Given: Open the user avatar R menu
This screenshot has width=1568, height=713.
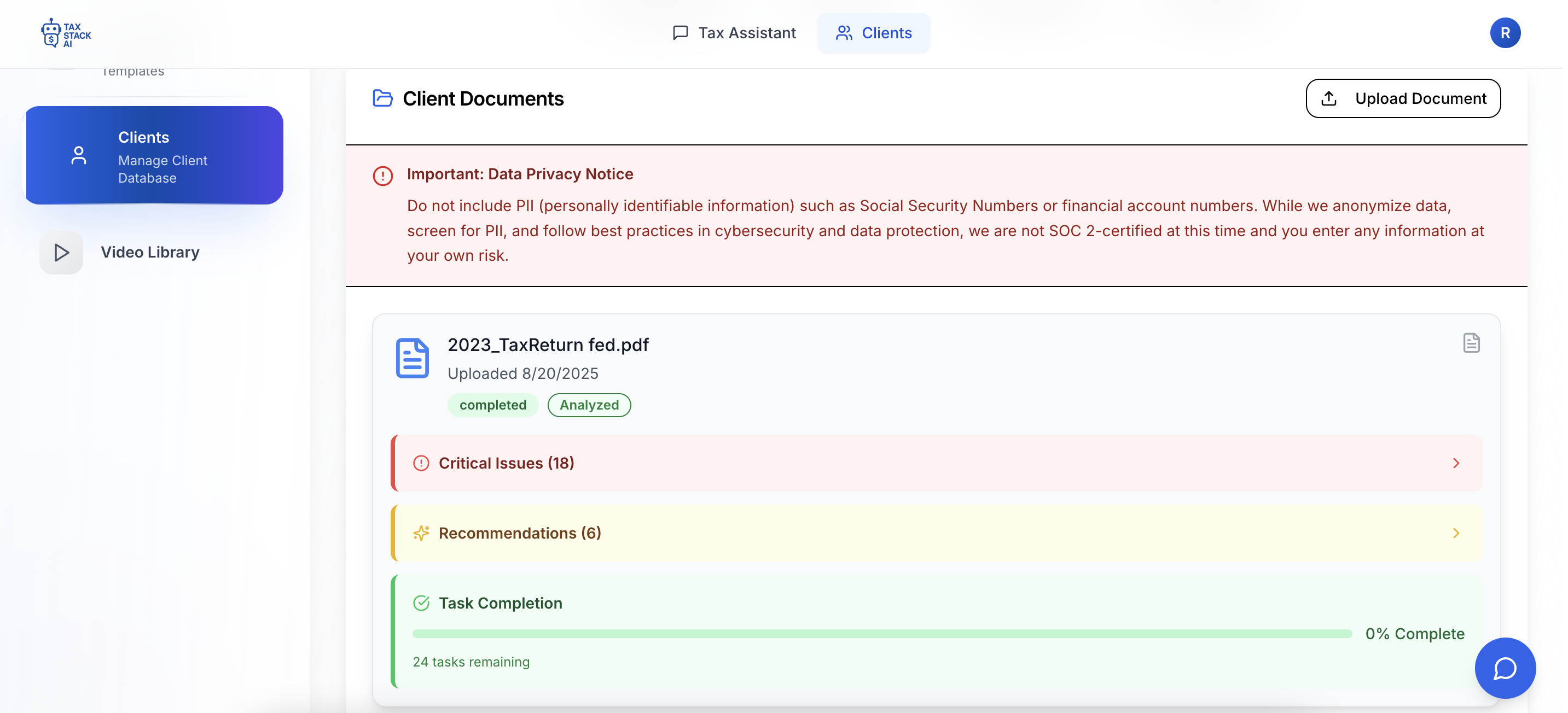Looking at the screenshot, I should coord(1504,33).
